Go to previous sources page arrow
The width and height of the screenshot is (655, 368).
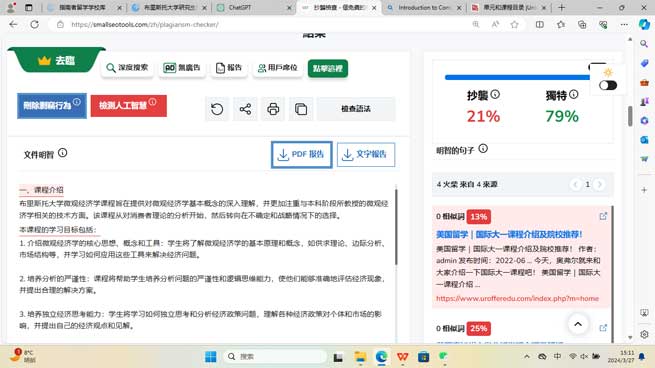tap(576, 184)
